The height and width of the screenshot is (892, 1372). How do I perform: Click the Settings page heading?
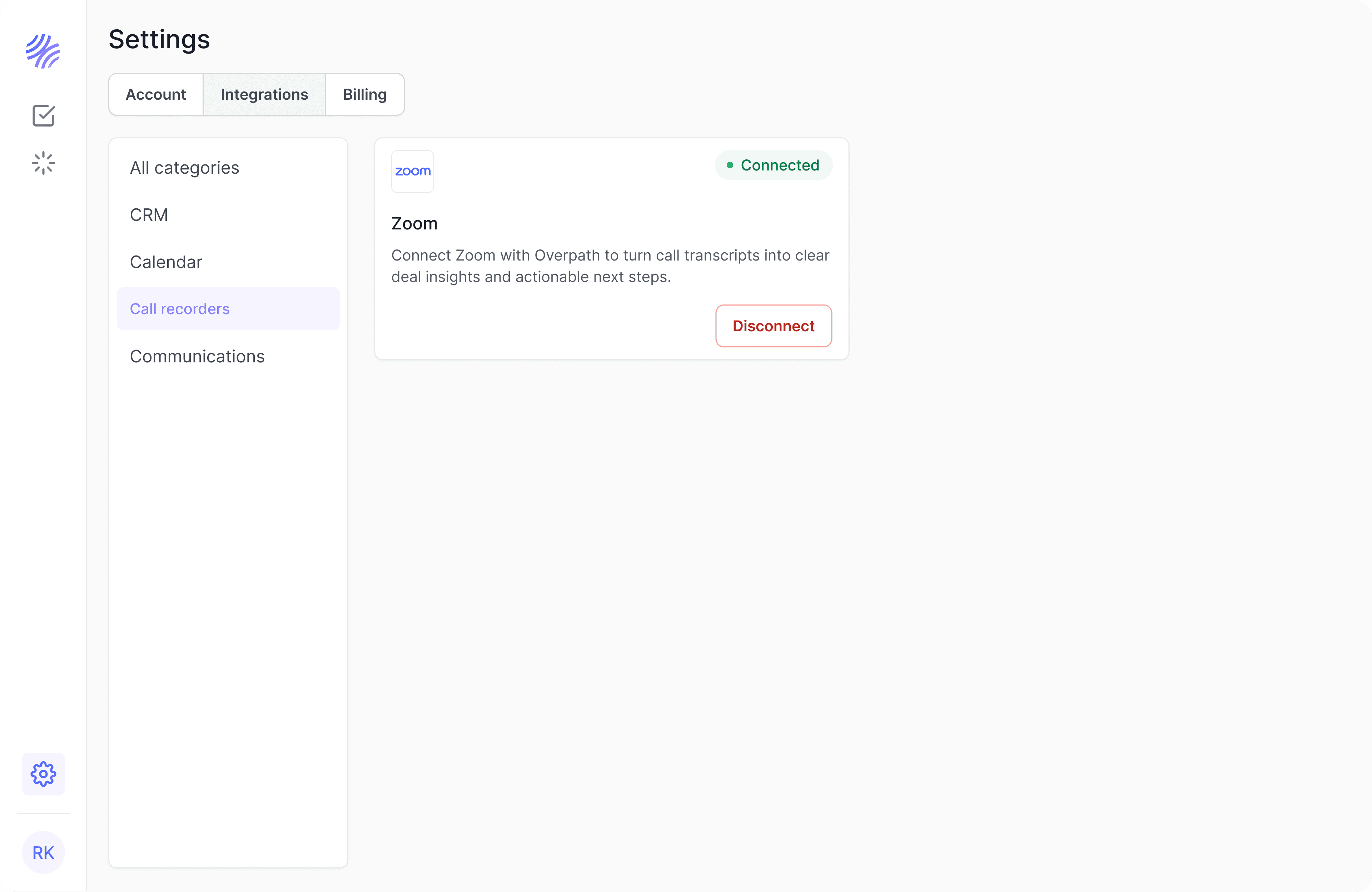[159, 39]
